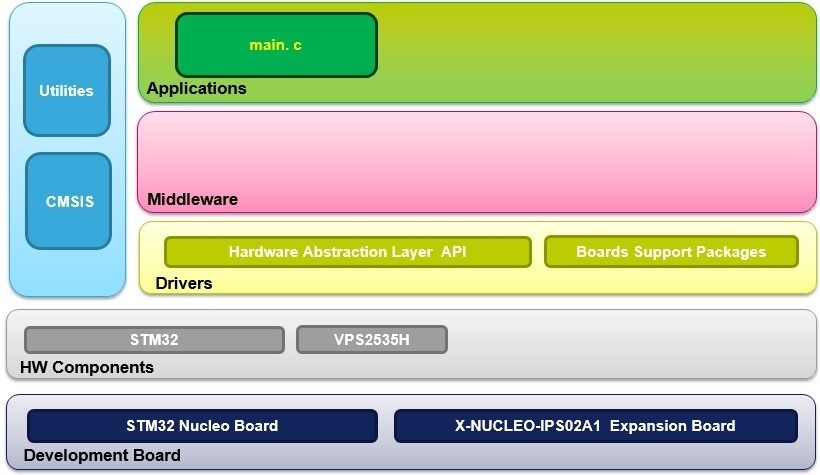
Task: Select the STM32 hardware component block
Action: point(154,340)
